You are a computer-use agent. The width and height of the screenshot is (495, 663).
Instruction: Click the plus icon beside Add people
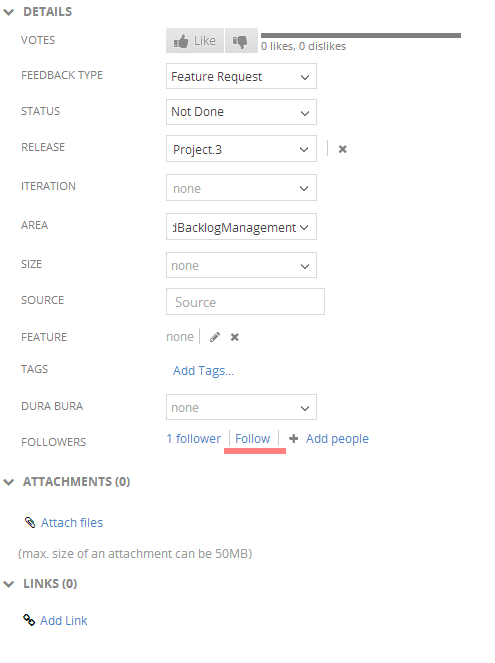[x=293, y=438]
